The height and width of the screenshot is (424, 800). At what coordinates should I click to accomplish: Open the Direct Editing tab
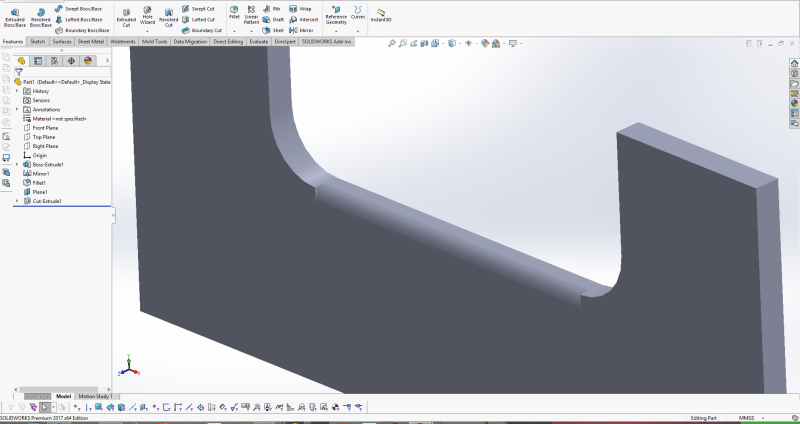pyautogui.click(x=228, y=41)
